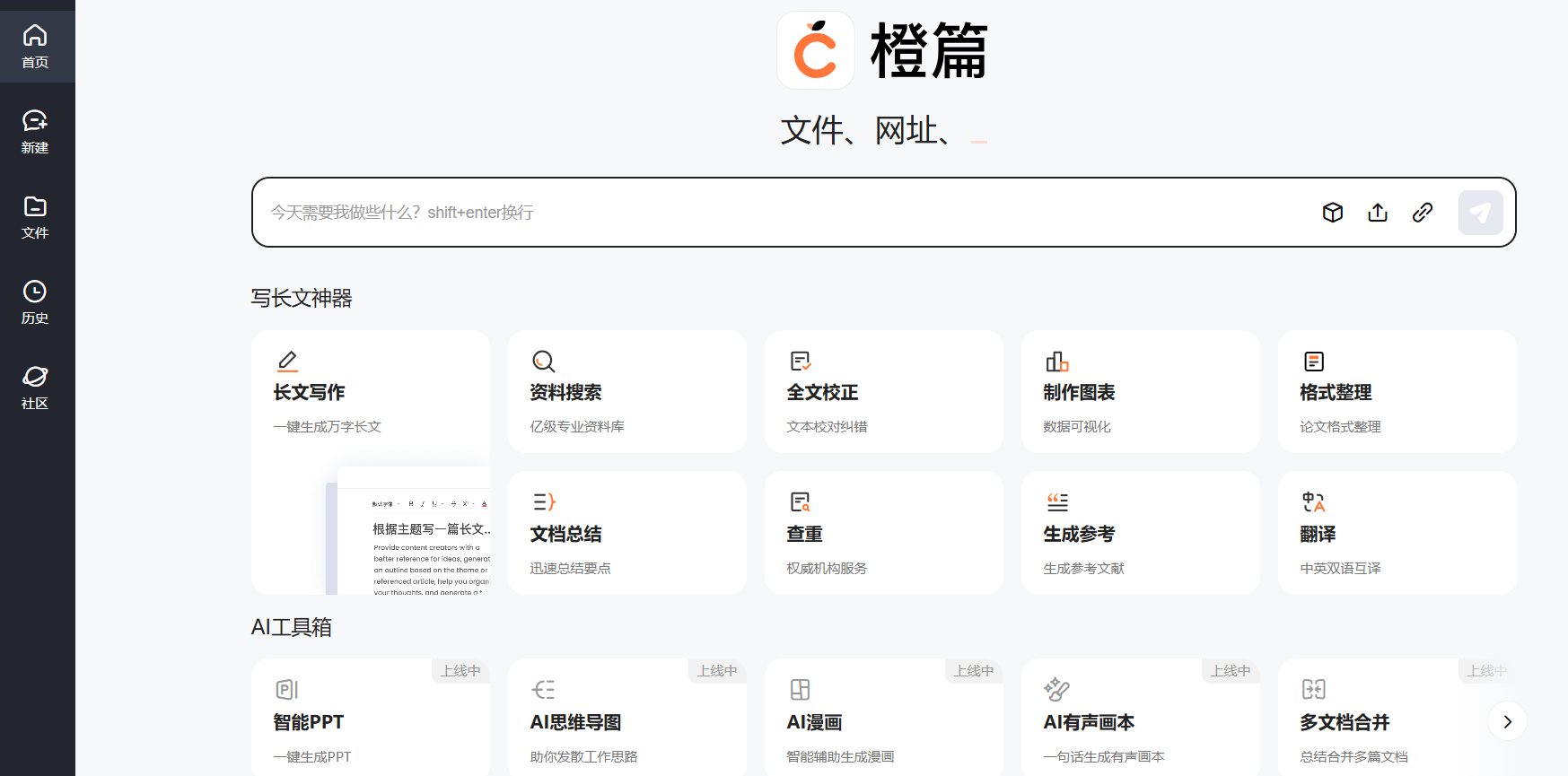Click the 一键生成万字长文 description text
The width and height of the screenshot is (1568, 776).
point(327,427)
